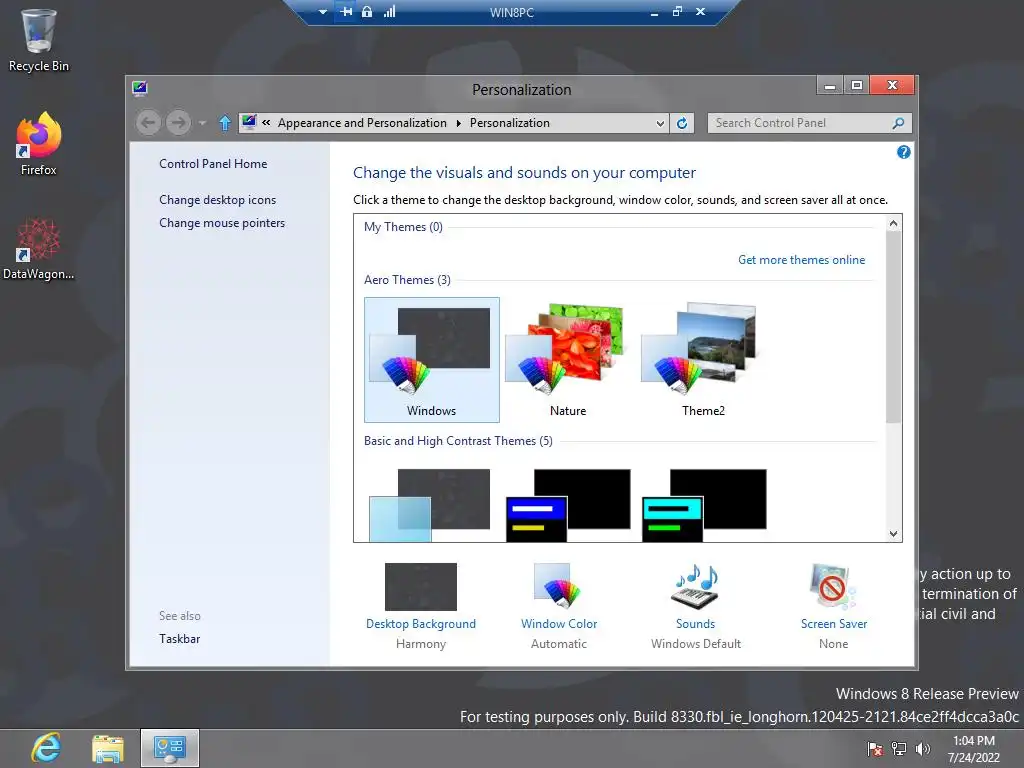The height and width of the screenshot is (768, 1024).
Task: Open Change desktop icons link
Action: (217, 200)
